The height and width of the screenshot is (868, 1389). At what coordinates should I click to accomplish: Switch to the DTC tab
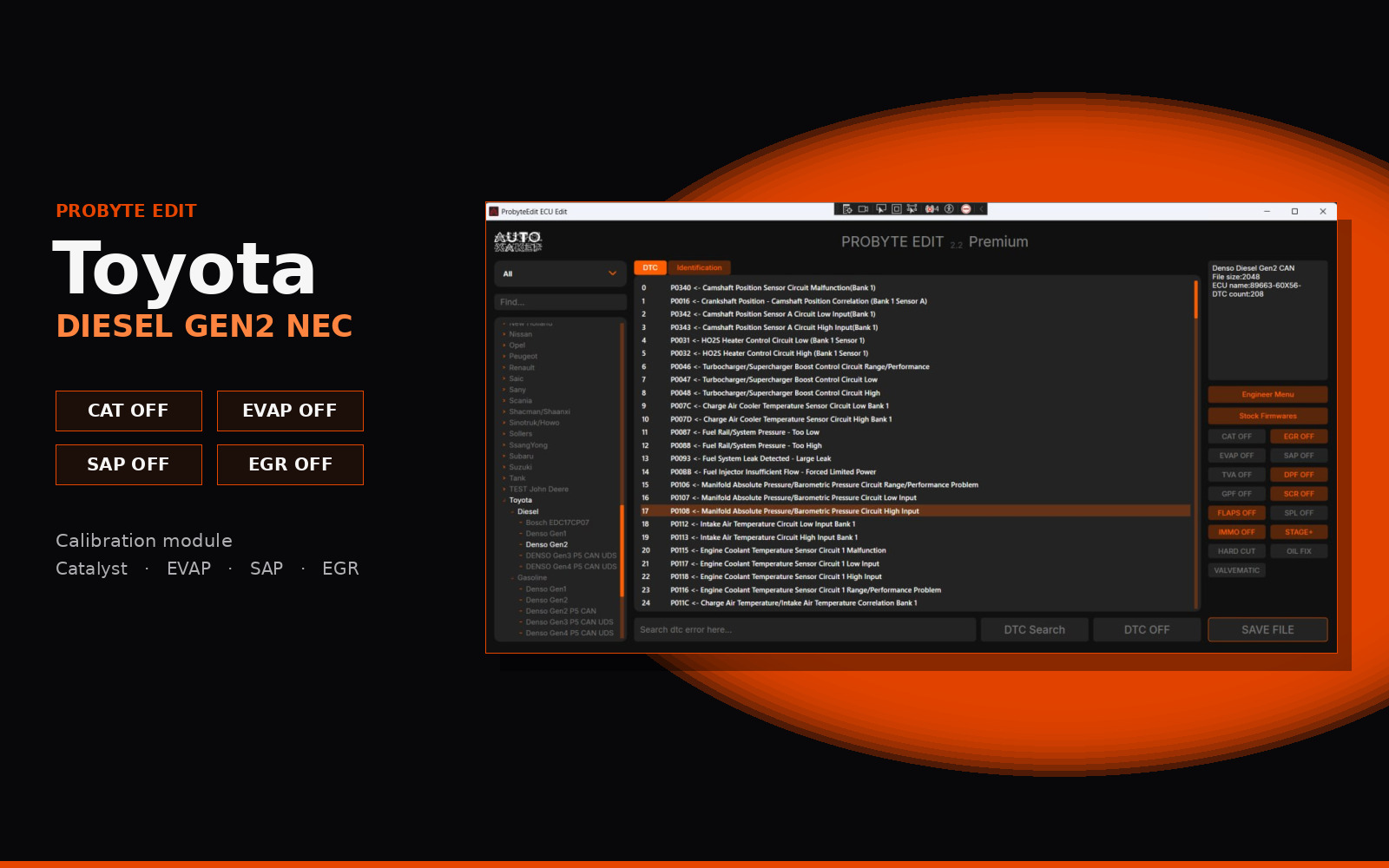tap(650, 267)
